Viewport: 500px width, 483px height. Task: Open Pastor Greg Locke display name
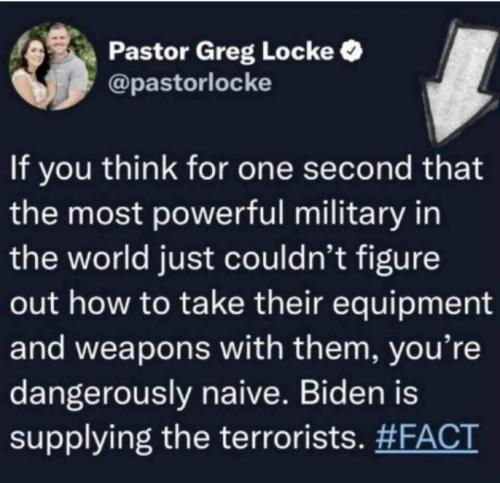coord(221,51)
